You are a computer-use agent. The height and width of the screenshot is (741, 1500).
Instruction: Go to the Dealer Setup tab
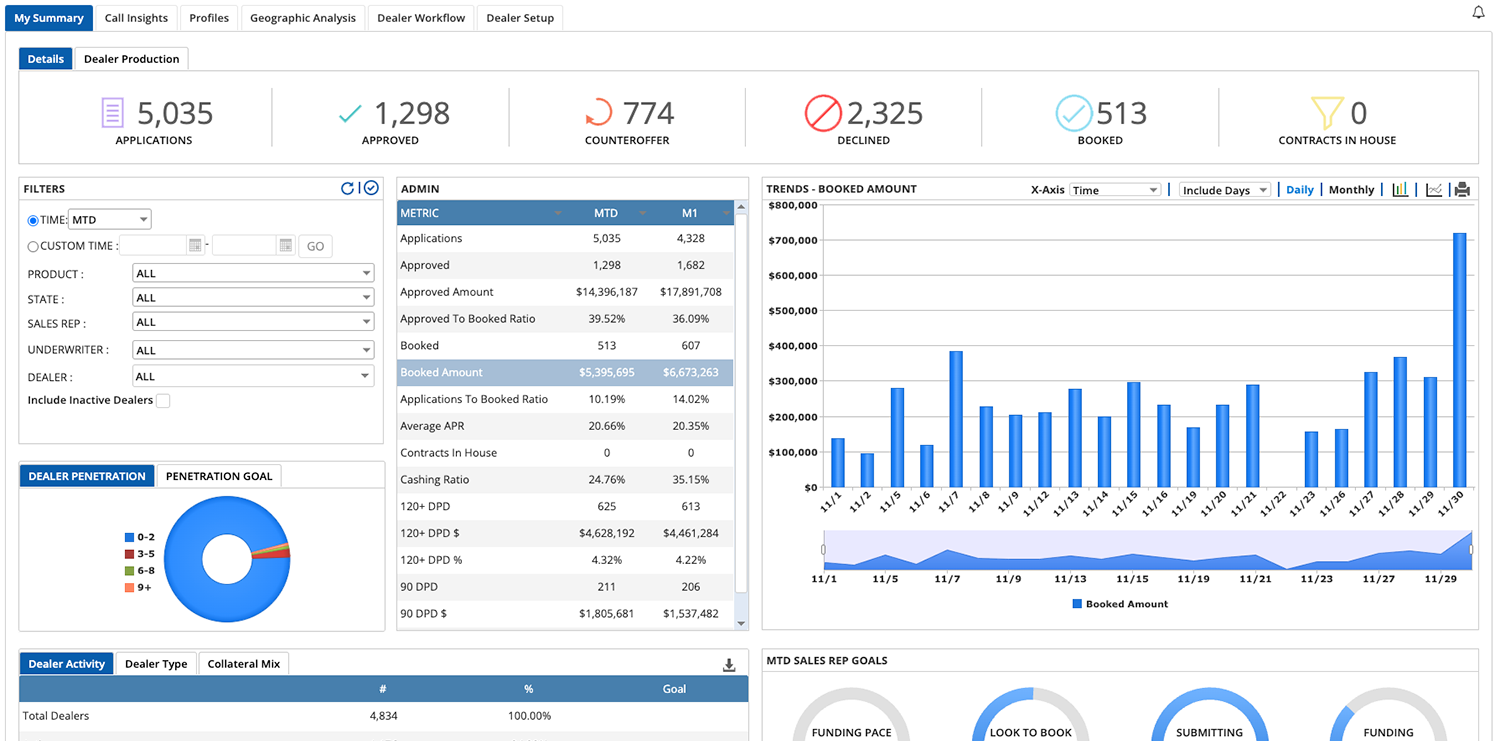coord(520,18)
